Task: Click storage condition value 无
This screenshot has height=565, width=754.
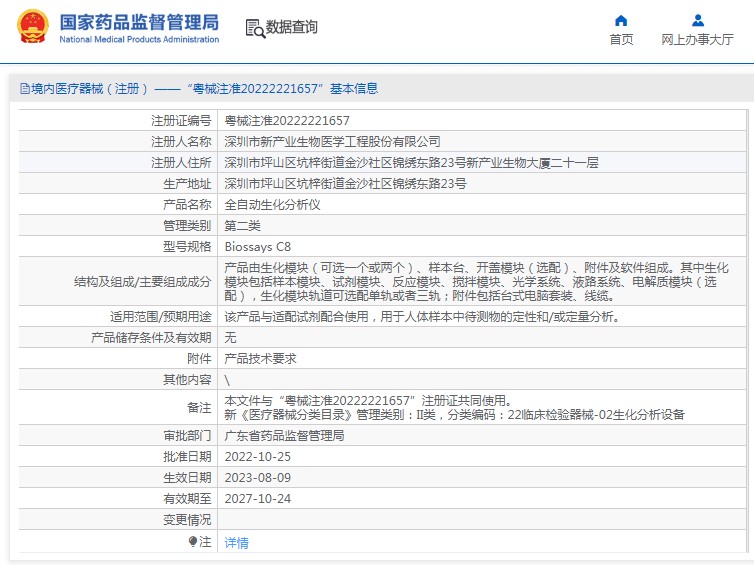Action: point(230,338)
